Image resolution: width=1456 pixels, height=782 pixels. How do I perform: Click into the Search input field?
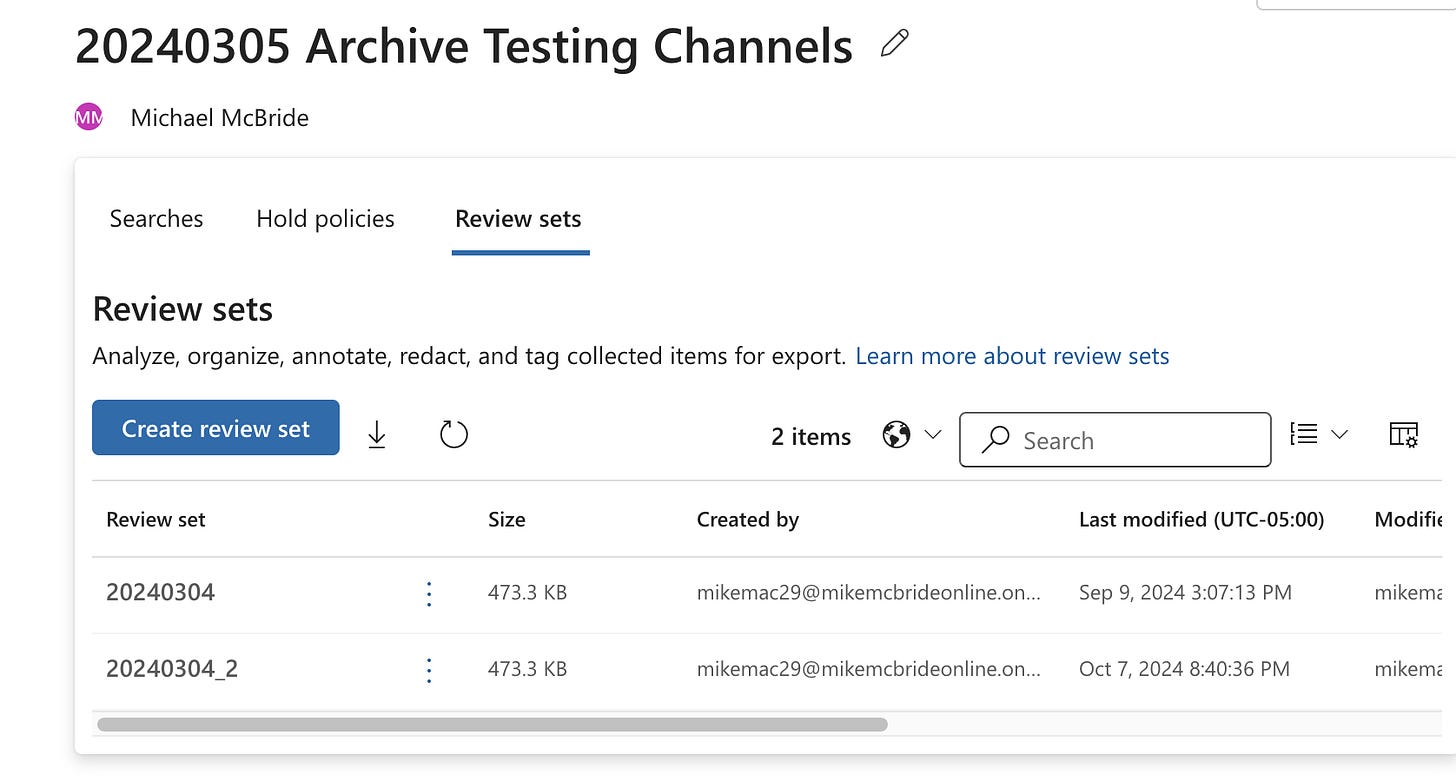[x=1130, y=440]
